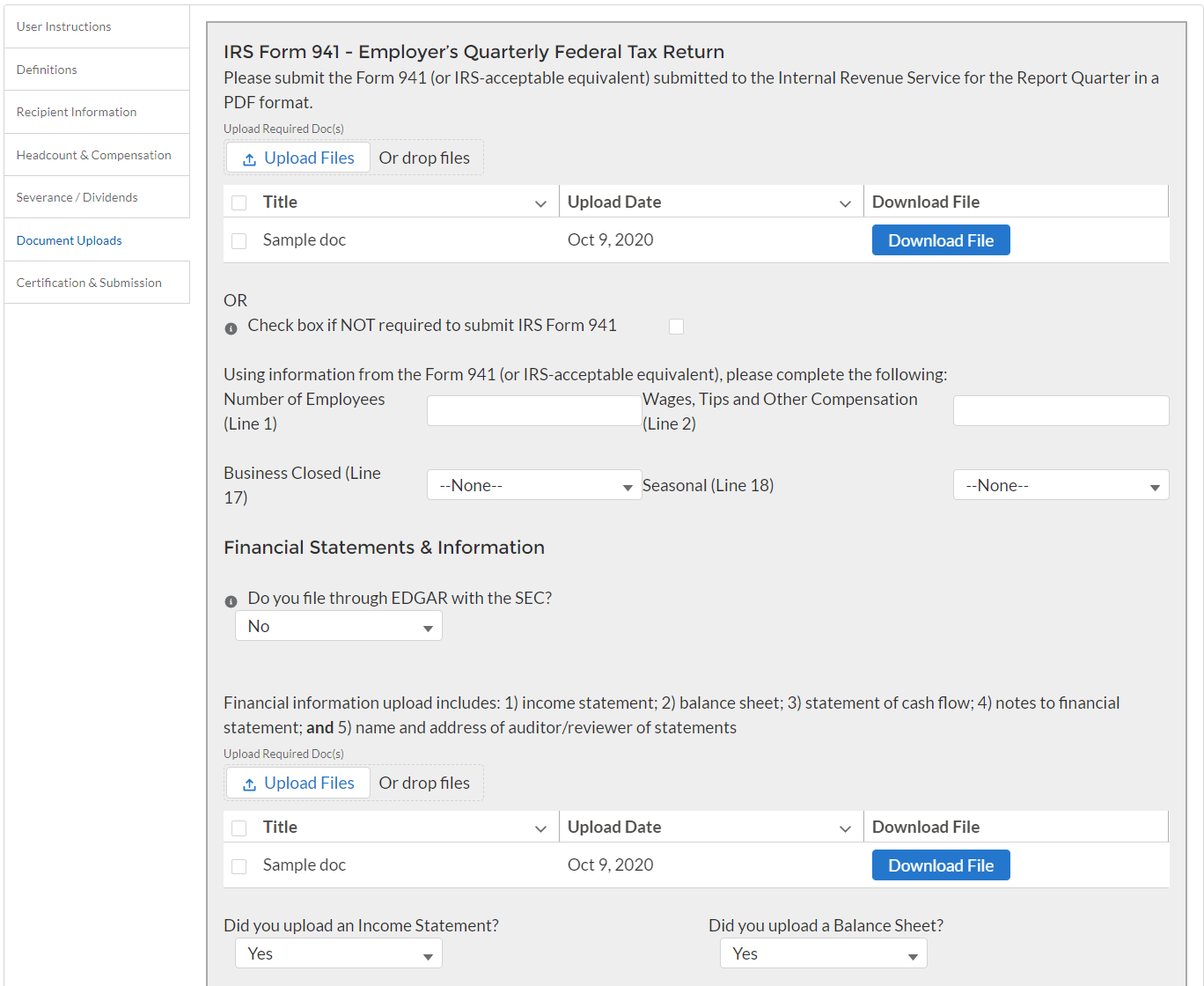Open Seasonal (Line 18) dropdown
The width and height of the screenshot is (1204, 986).
(1061, 485)
